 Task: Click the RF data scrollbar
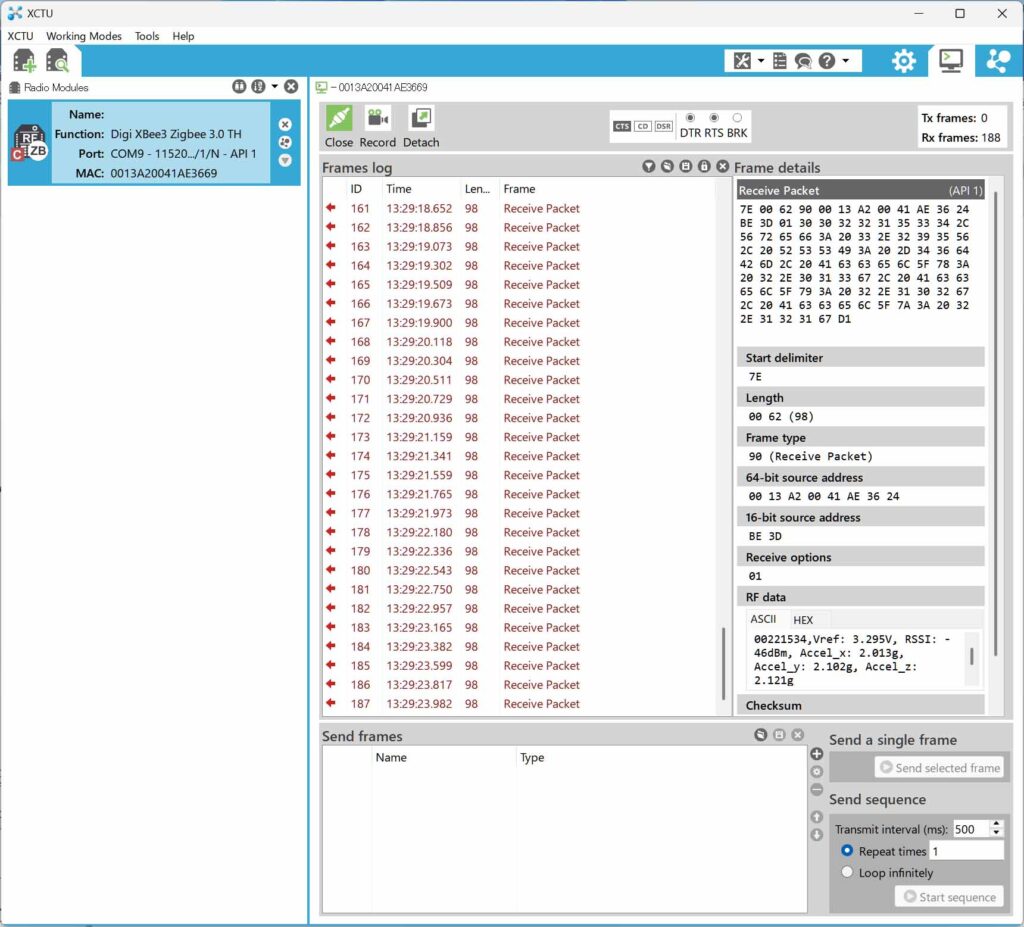click(x=972, y=657)
